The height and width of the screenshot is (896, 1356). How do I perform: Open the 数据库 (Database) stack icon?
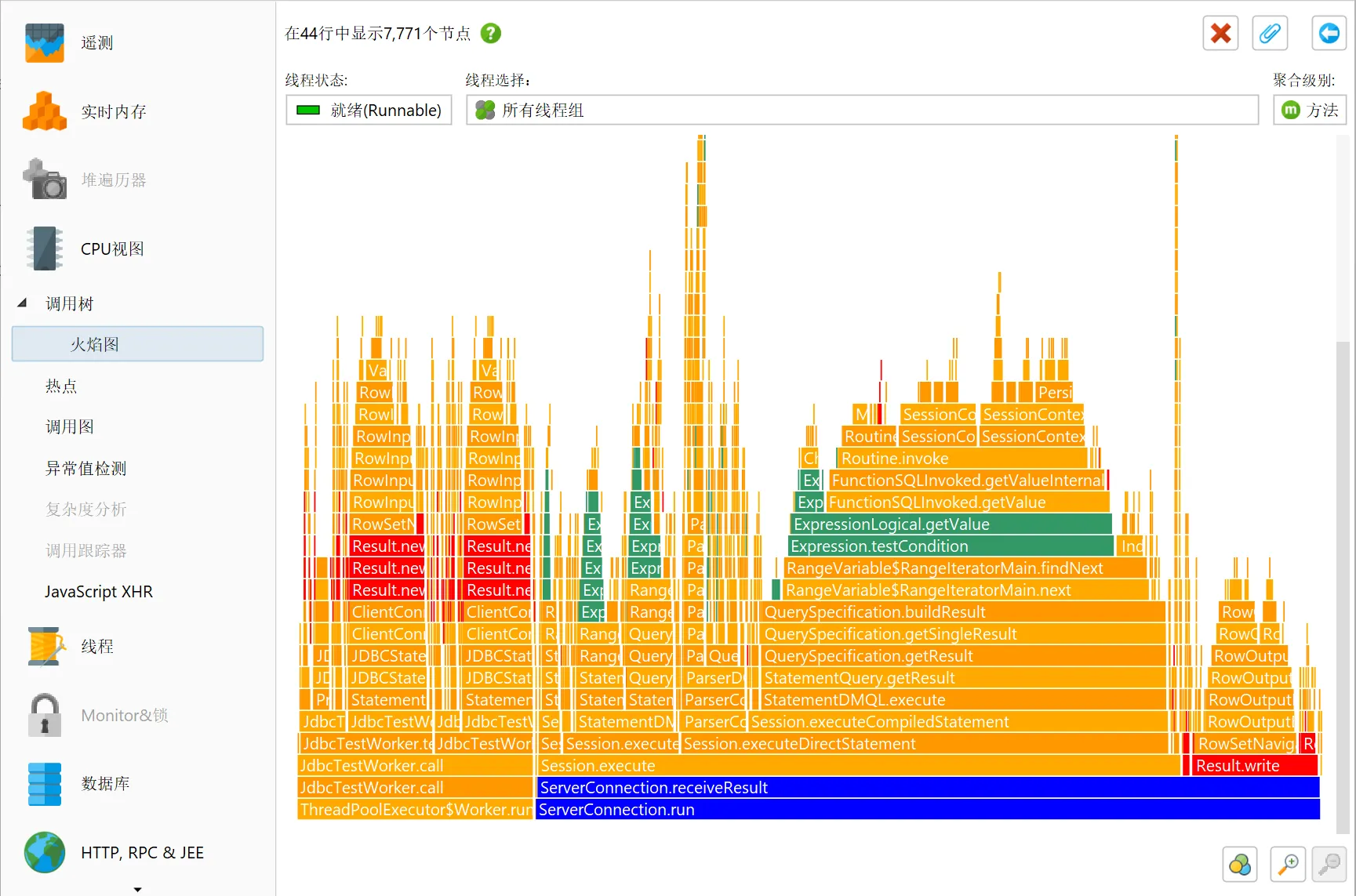pos(45,784)
